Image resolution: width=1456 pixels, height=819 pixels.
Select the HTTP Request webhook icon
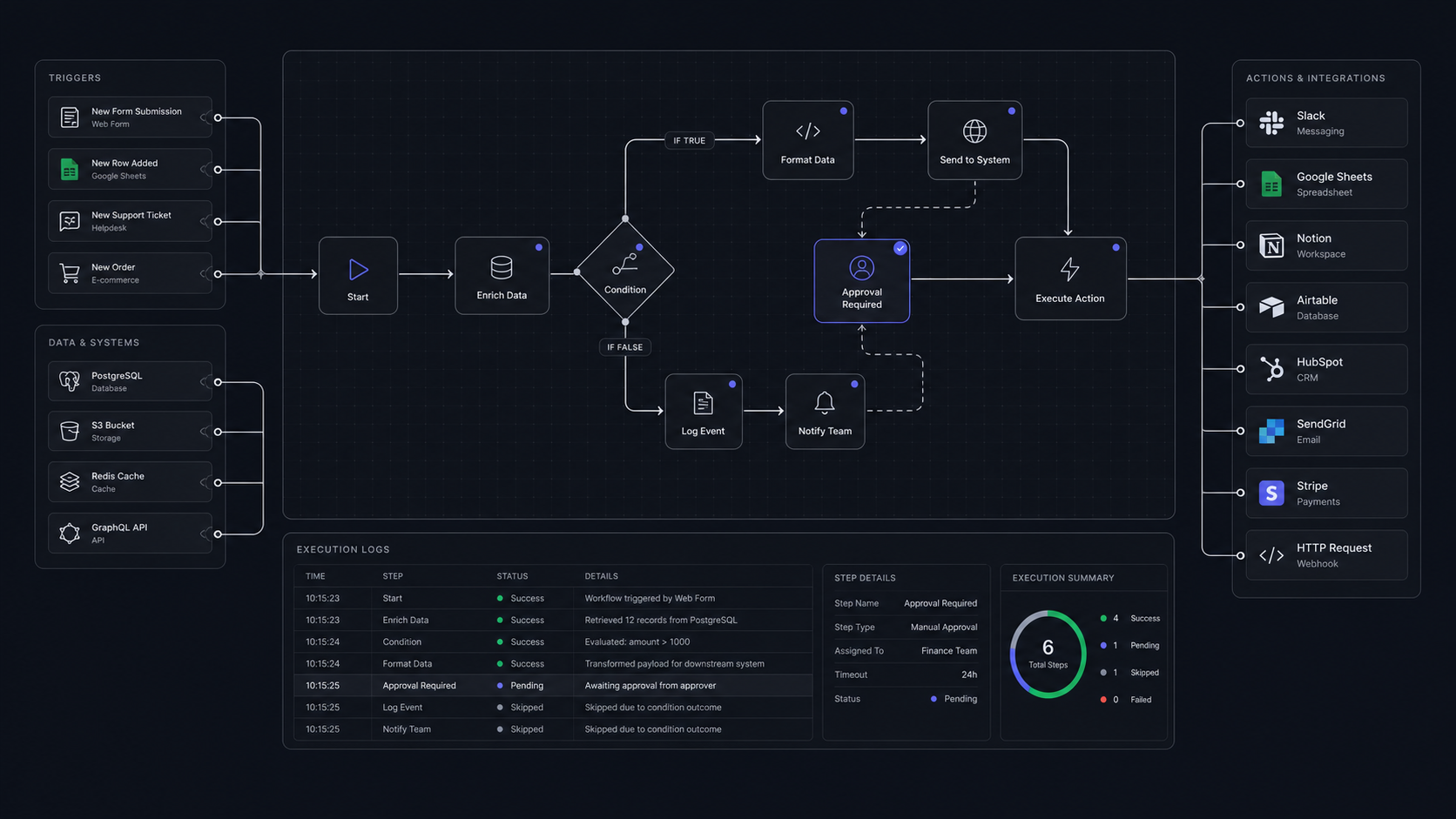(x=1271, y=555)
